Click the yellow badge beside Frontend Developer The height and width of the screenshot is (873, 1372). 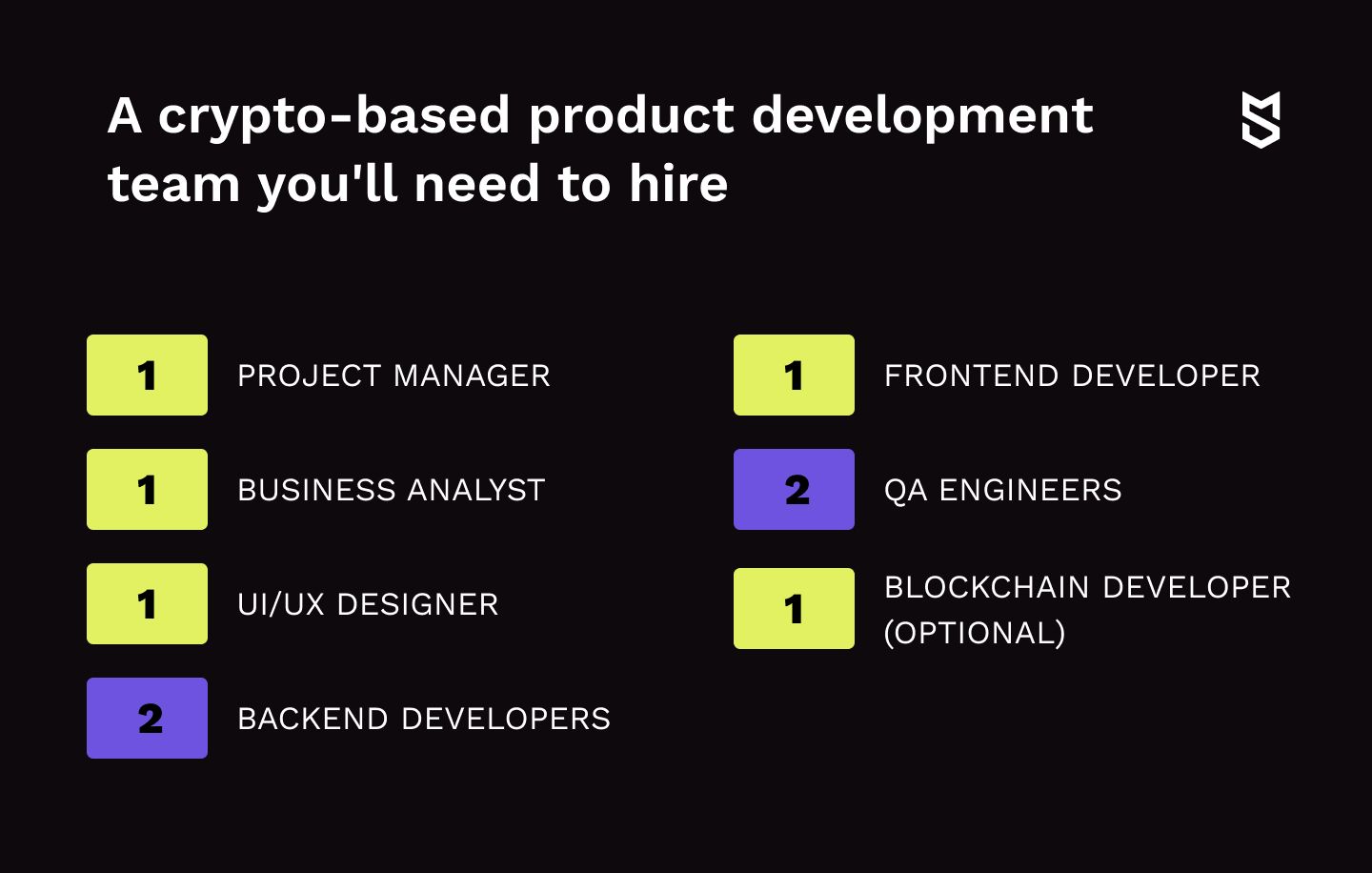[794, 375]
